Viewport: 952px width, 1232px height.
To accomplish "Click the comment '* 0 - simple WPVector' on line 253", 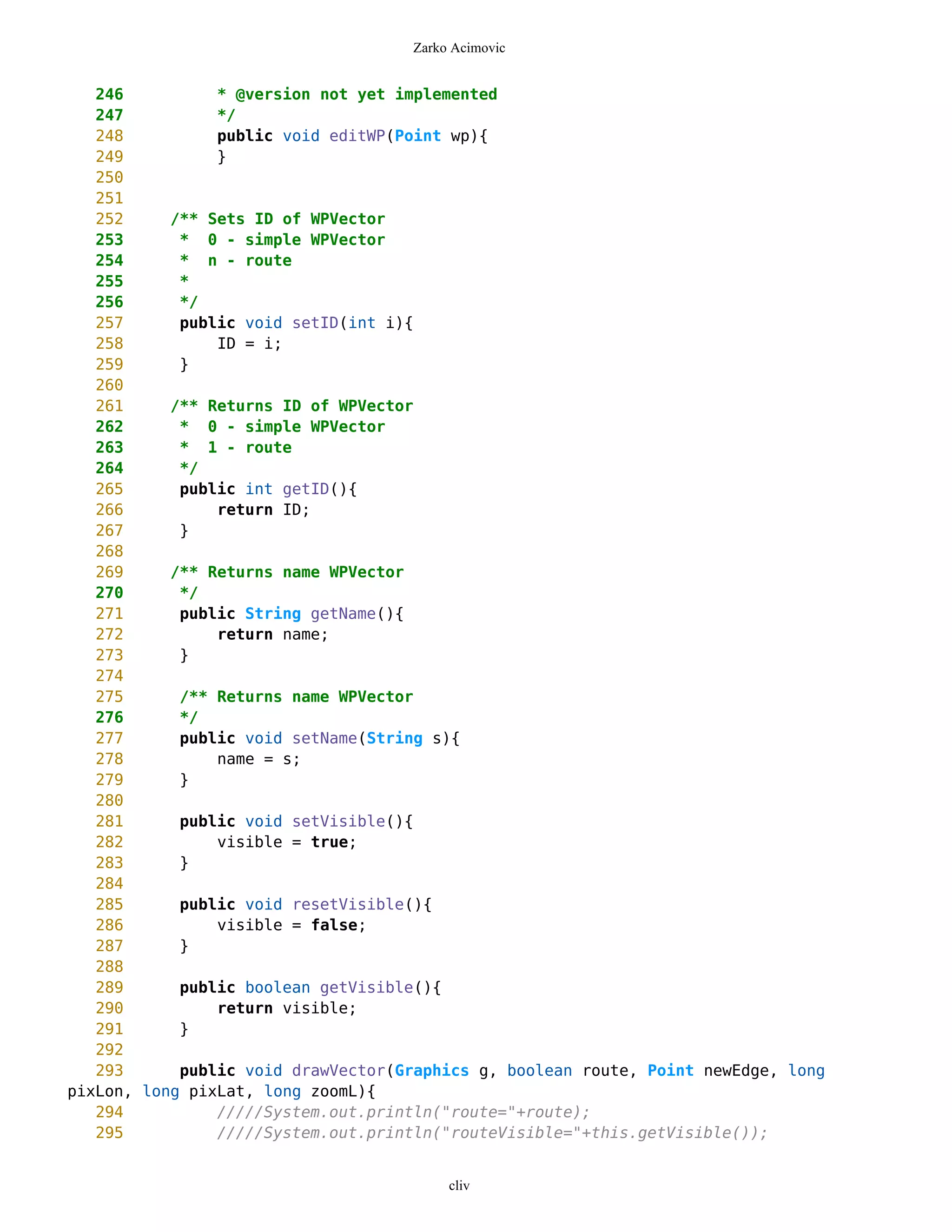I will point(283,240).
